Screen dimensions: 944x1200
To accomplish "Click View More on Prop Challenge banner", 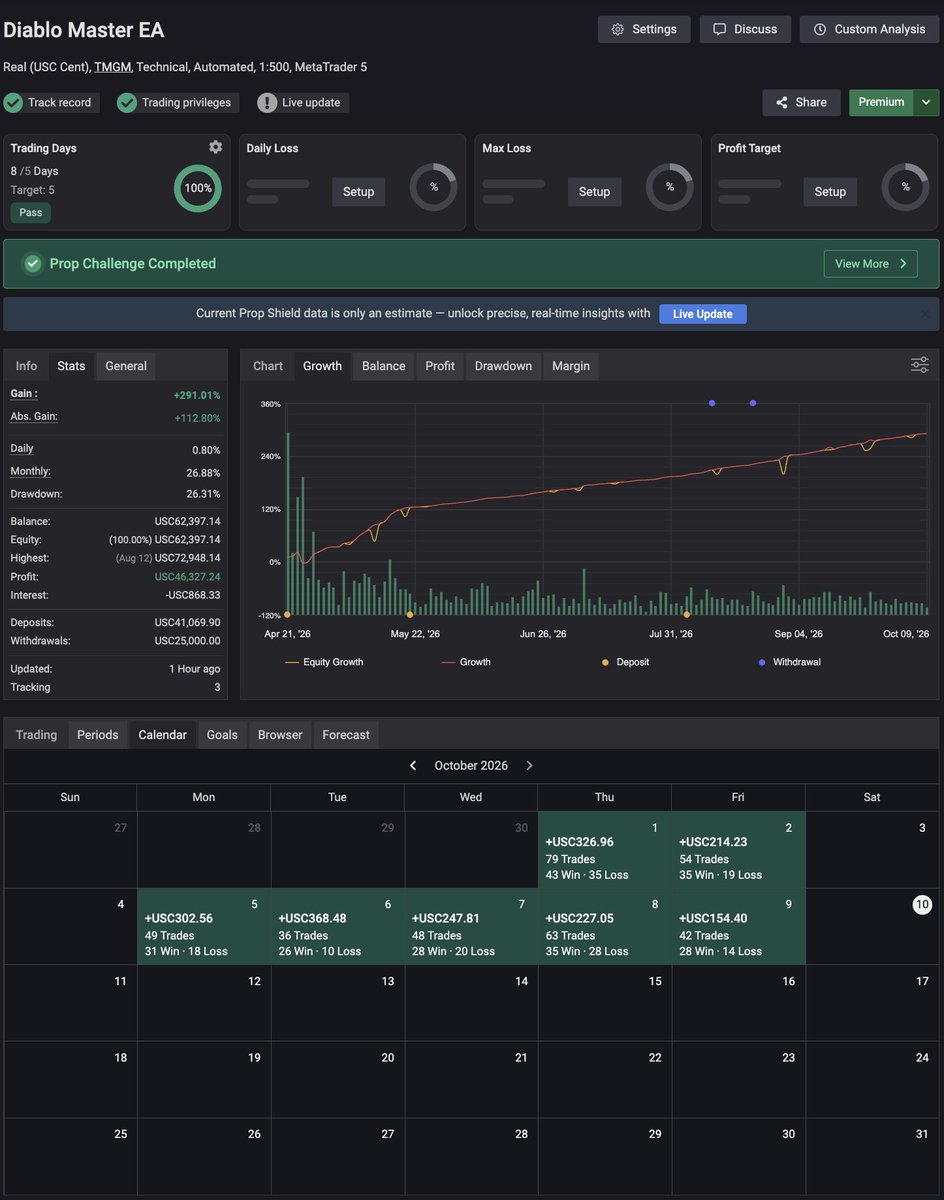I will tap(871, 264).
